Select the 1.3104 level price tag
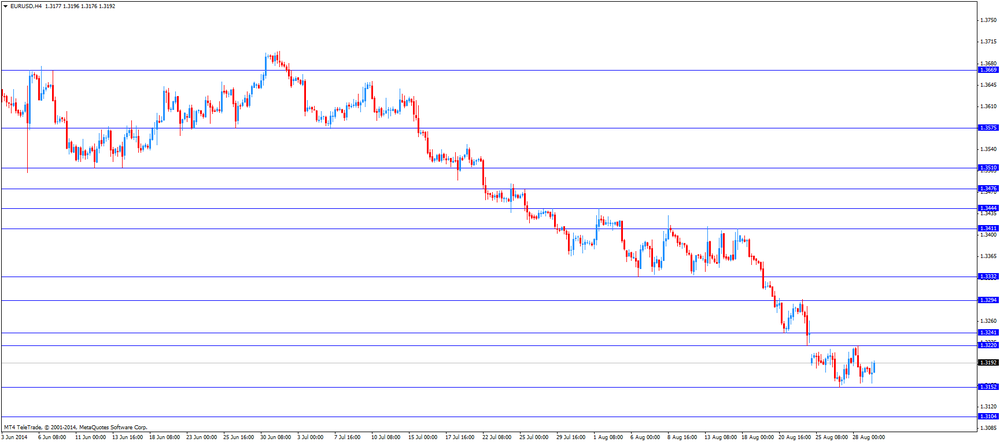The width and height of the screenshot is (1000, 442). click(x=988, y=416)
